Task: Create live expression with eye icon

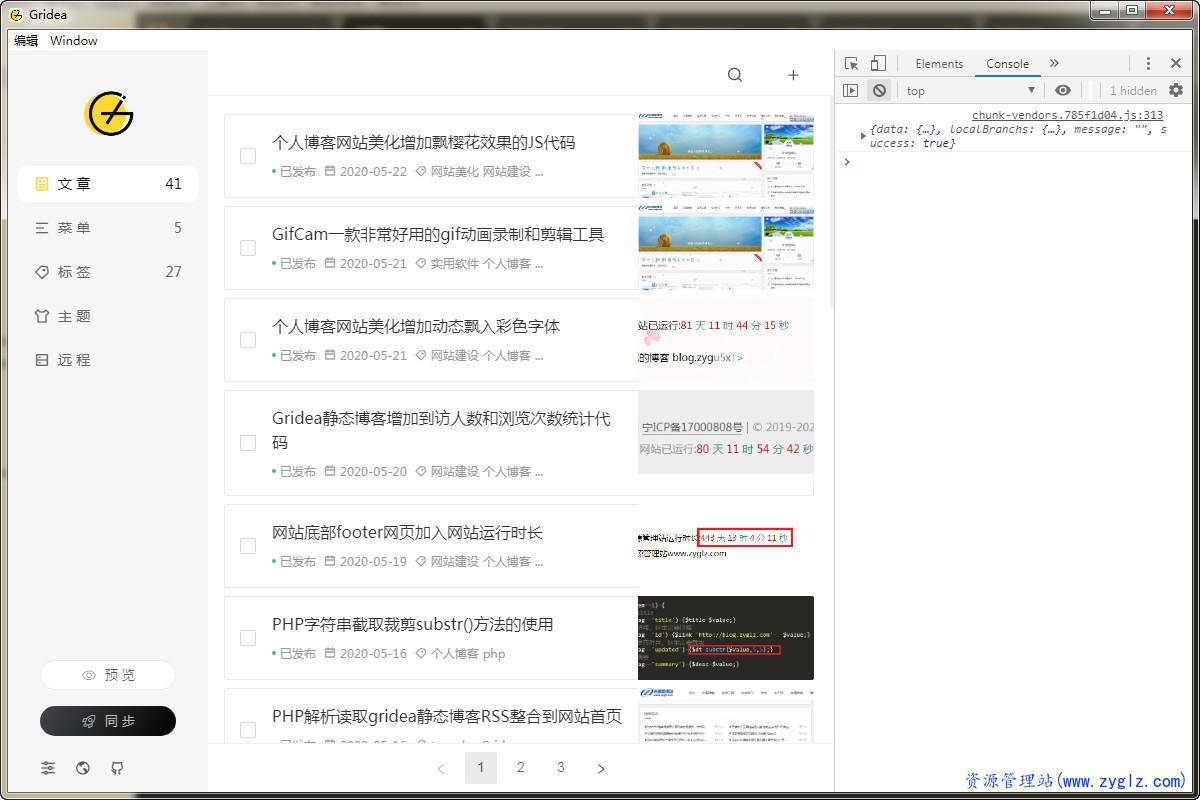Action: (1063, 90)
